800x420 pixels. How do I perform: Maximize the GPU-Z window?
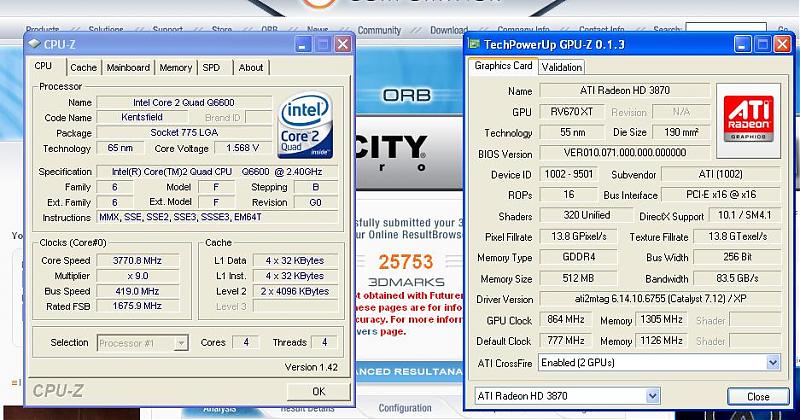(762, 44)
